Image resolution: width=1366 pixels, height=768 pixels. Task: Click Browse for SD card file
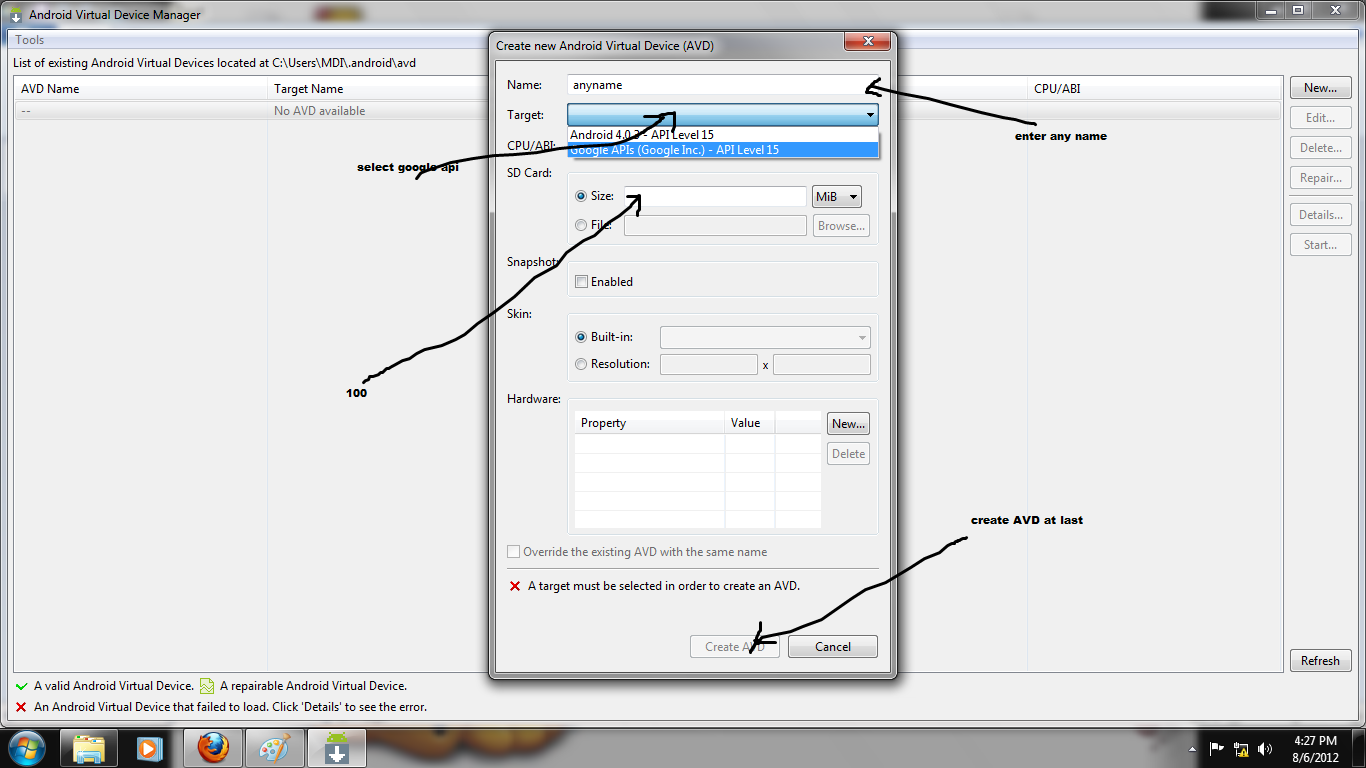841,226
